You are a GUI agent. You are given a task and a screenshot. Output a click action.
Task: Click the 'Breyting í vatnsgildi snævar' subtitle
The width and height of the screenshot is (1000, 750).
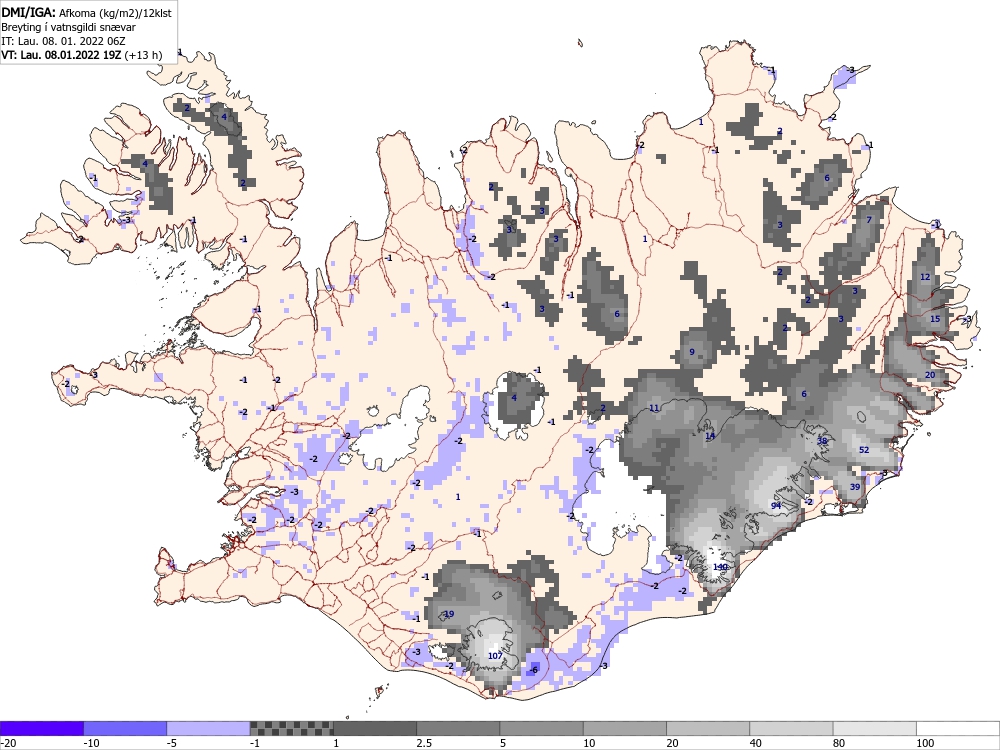click(x=68, y=27)
